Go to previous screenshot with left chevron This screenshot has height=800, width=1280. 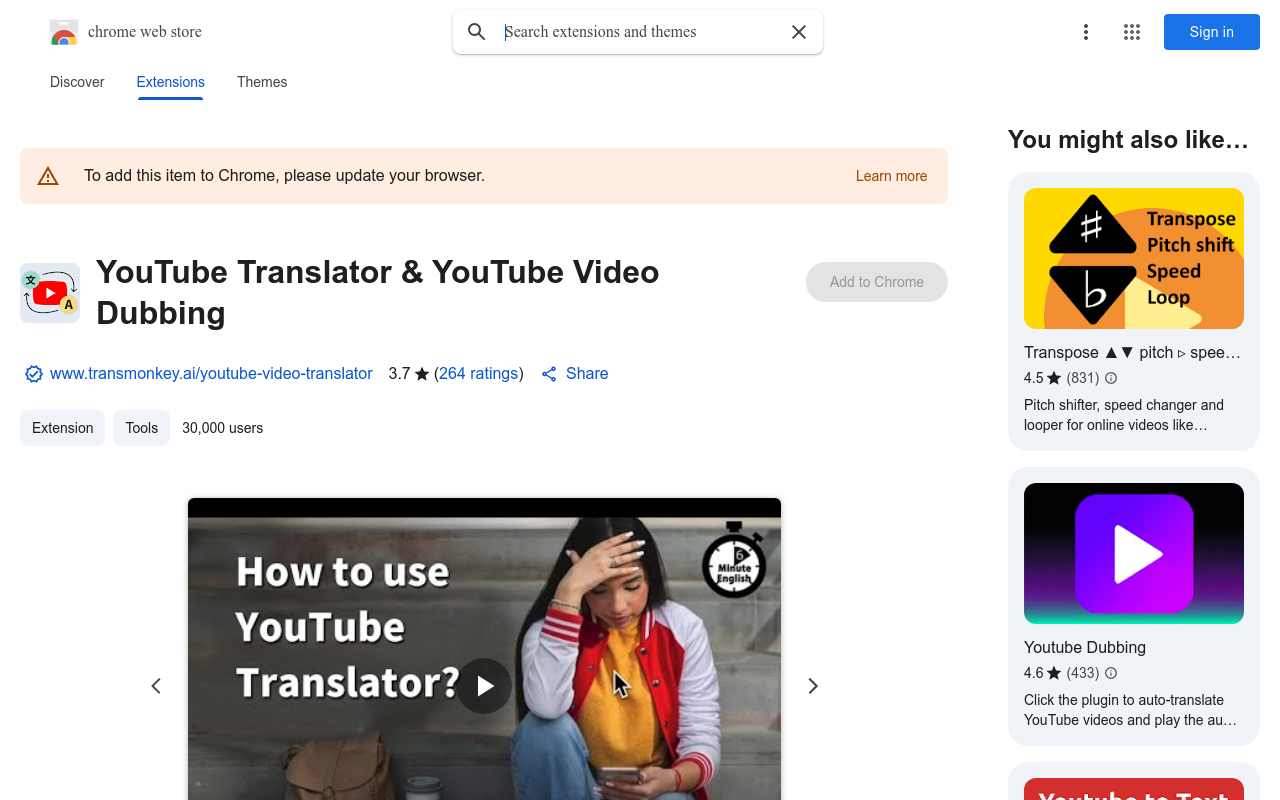click(156, 686)
